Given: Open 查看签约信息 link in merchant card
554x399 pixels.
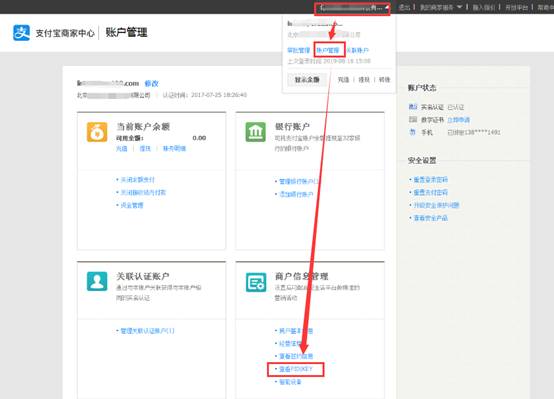Looking at the screenshot, I should (296, 356).
